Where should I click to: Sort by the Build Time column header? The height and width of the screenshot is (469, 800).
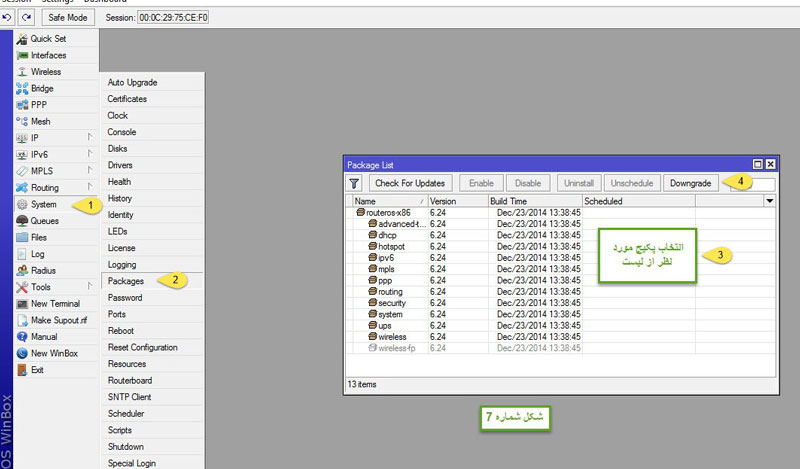point(535,201)
